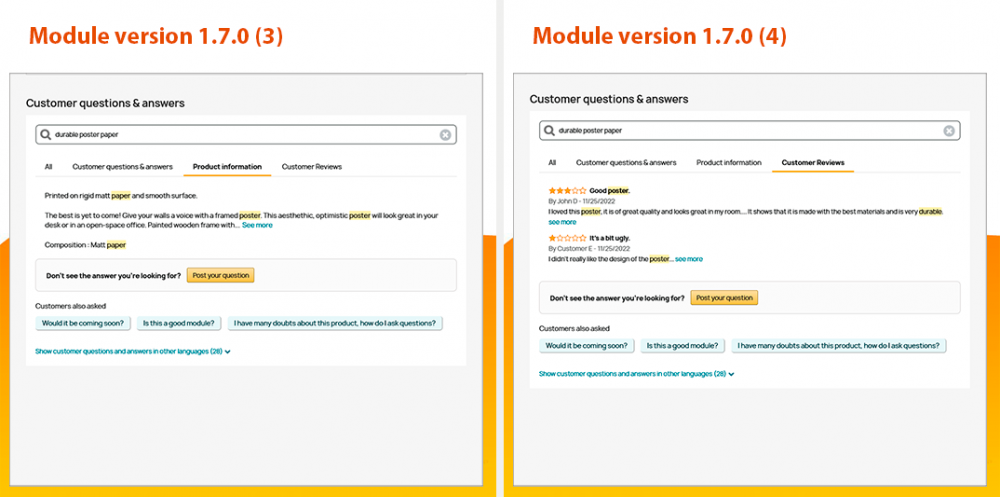Click 'I have many doubts' question chip in left panel
The height and width of the screenshot is (497, 1000).
[x=335, y=323]
